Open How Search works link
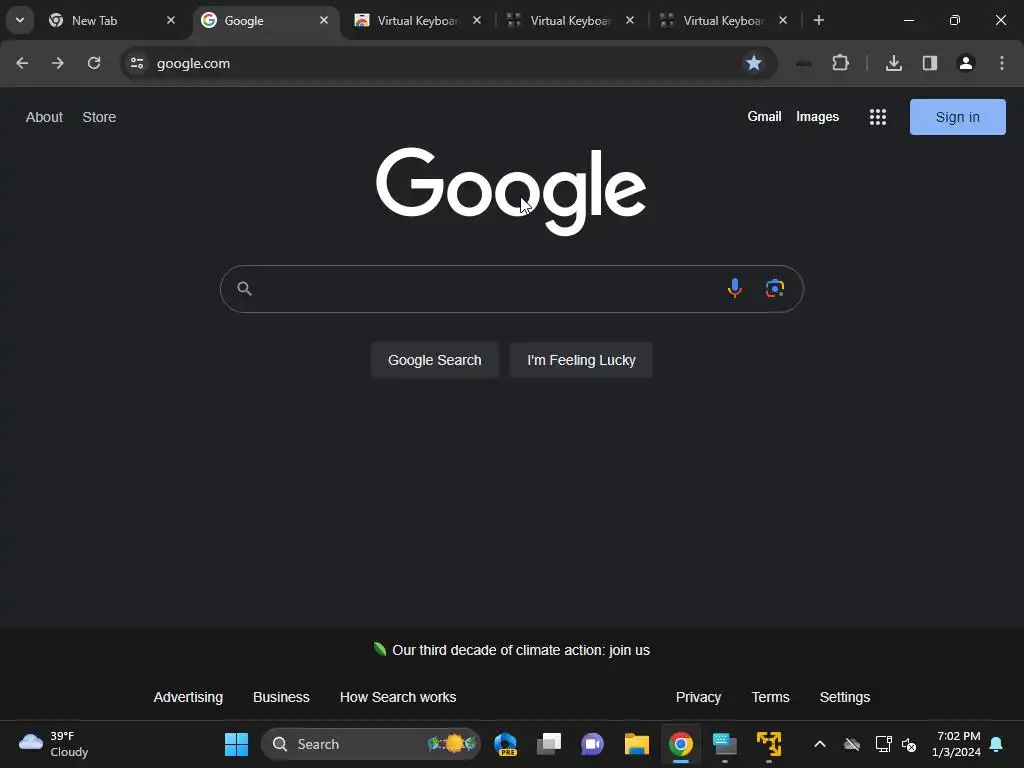The width and height of the screenshot is (1024, 768). coord(398,697)
